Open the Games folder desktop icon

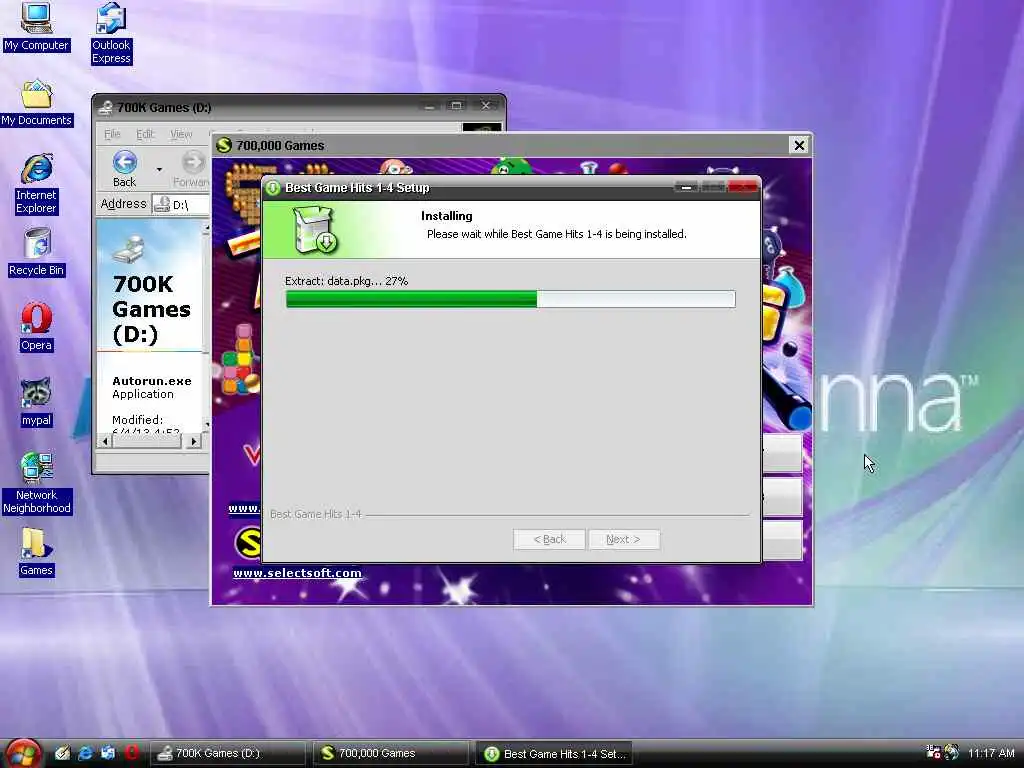(x=36, y=552)
